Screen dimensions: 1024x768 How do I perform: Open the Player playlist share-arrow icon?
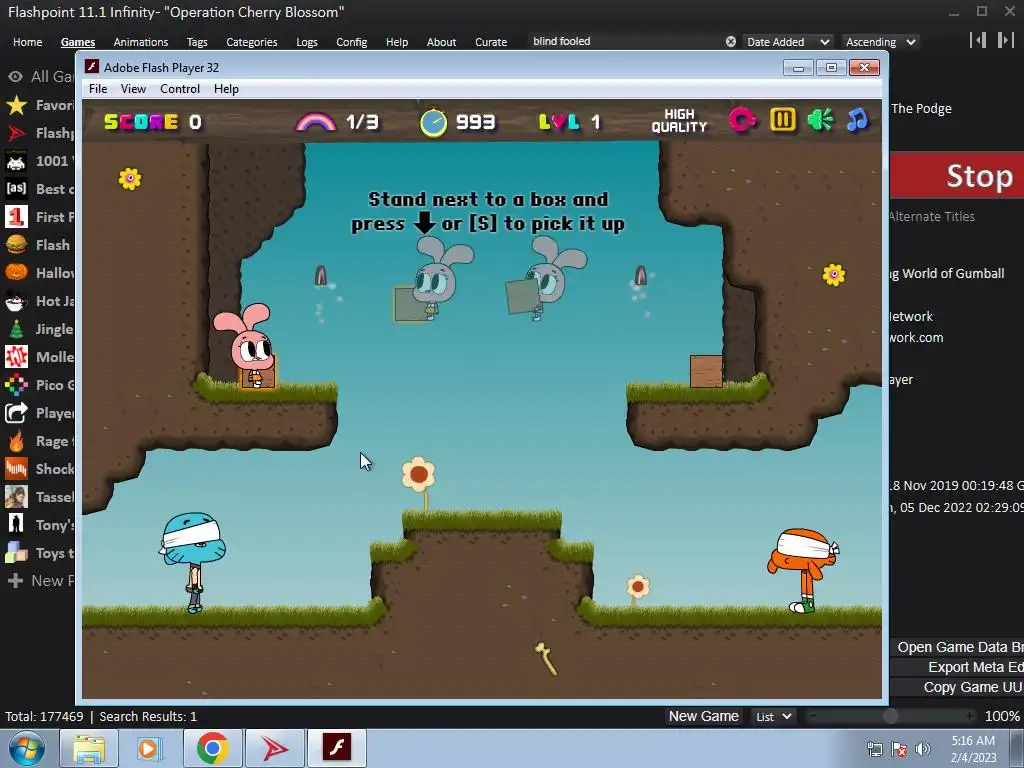[x=16, y=413]
